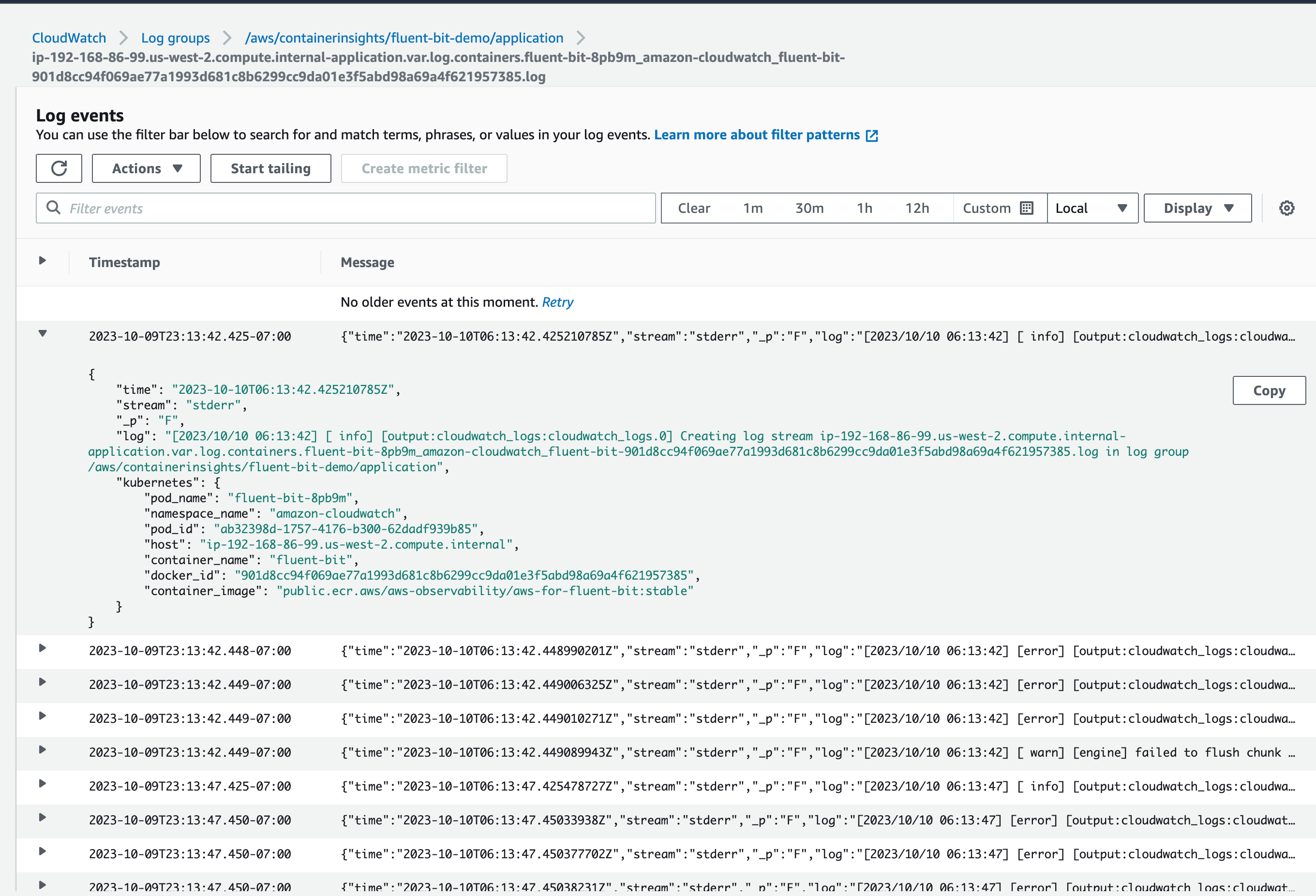The image size is (1316, 896).
Task: Click the external link icon beside filter patterns
Action: coord(871,135)
